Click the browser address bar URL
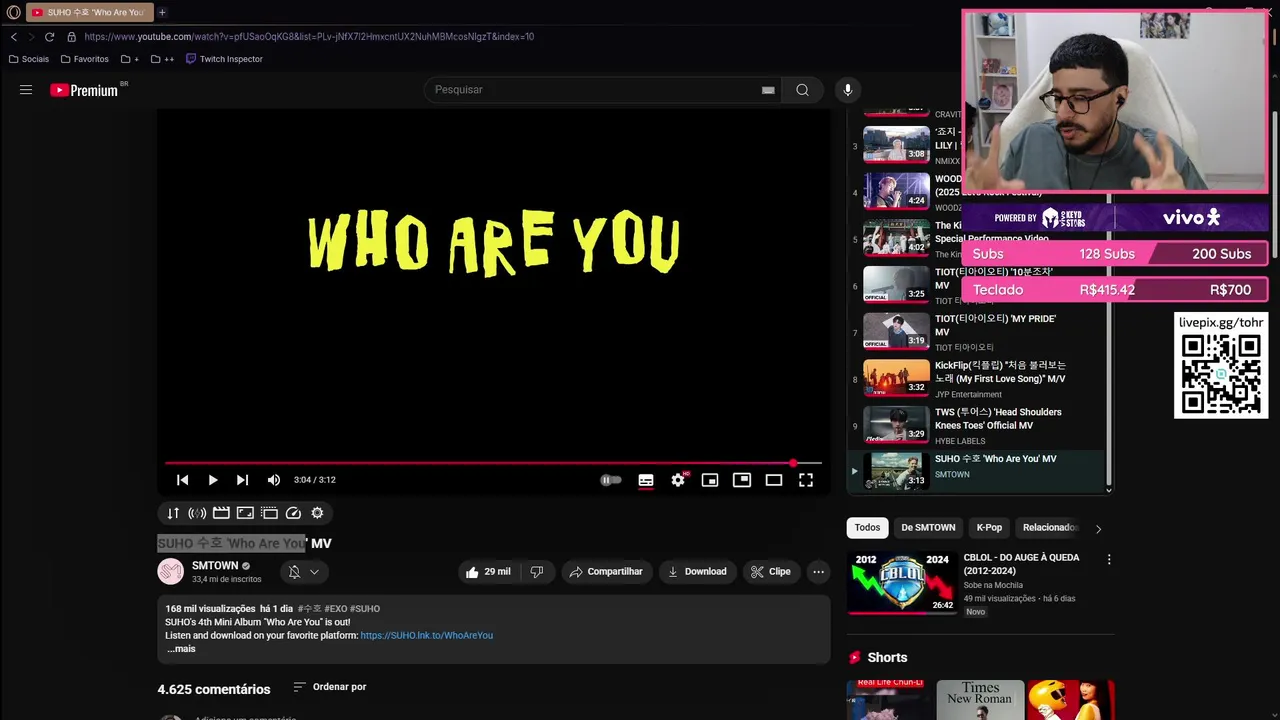The width and height of the screenshot is (1280, 720). pos(309,37)
